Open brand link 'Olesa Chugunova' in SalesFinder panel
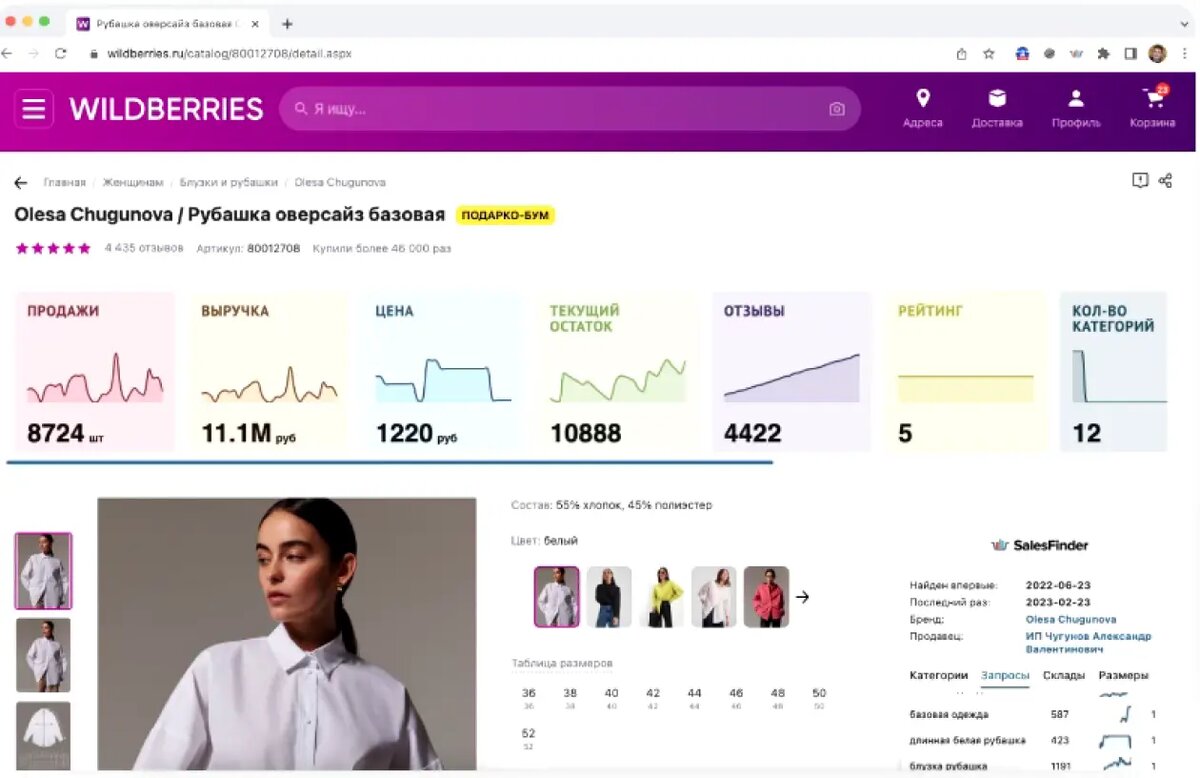The height and width of the screenshot is (778, 1200). 1071,620
